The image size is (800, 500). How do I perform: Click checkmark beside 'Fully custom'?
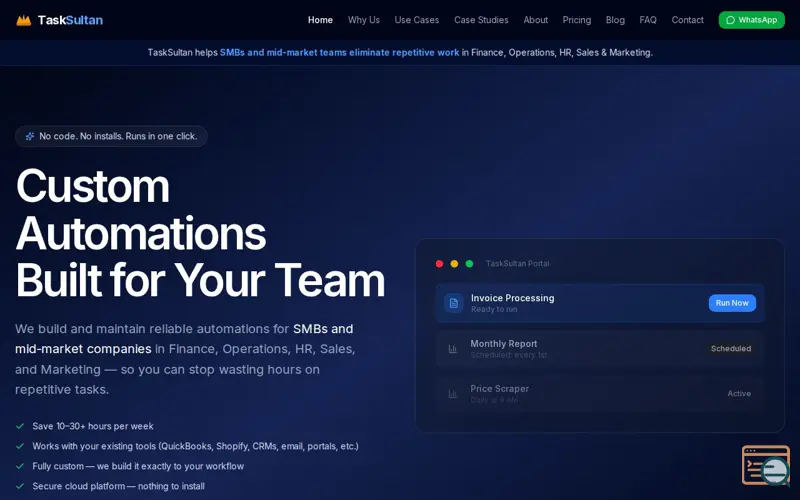[x=20, y=466]
